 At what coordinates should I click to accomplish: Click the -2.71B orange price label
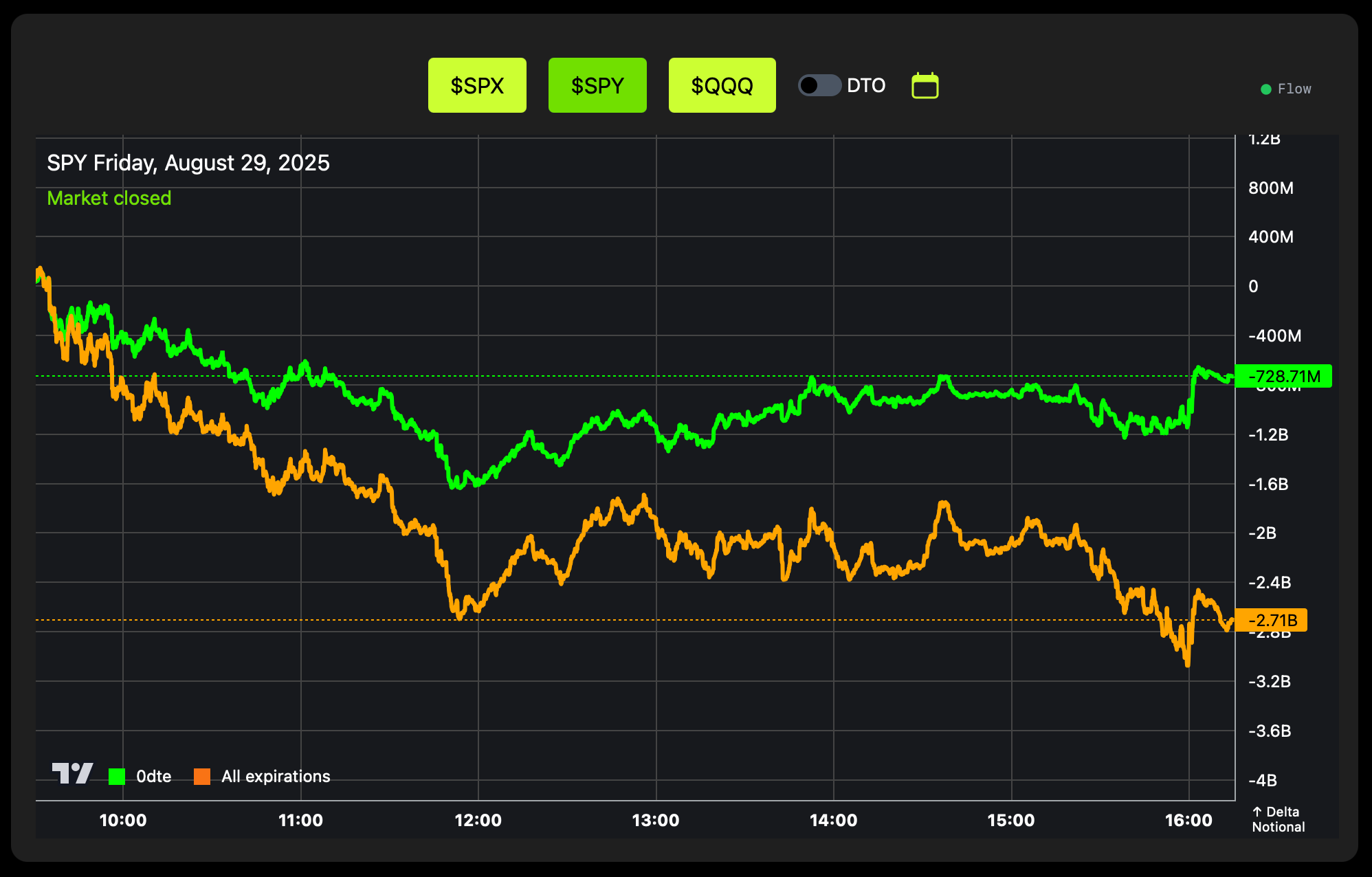pyautogui.click(x=1272, y=620)
